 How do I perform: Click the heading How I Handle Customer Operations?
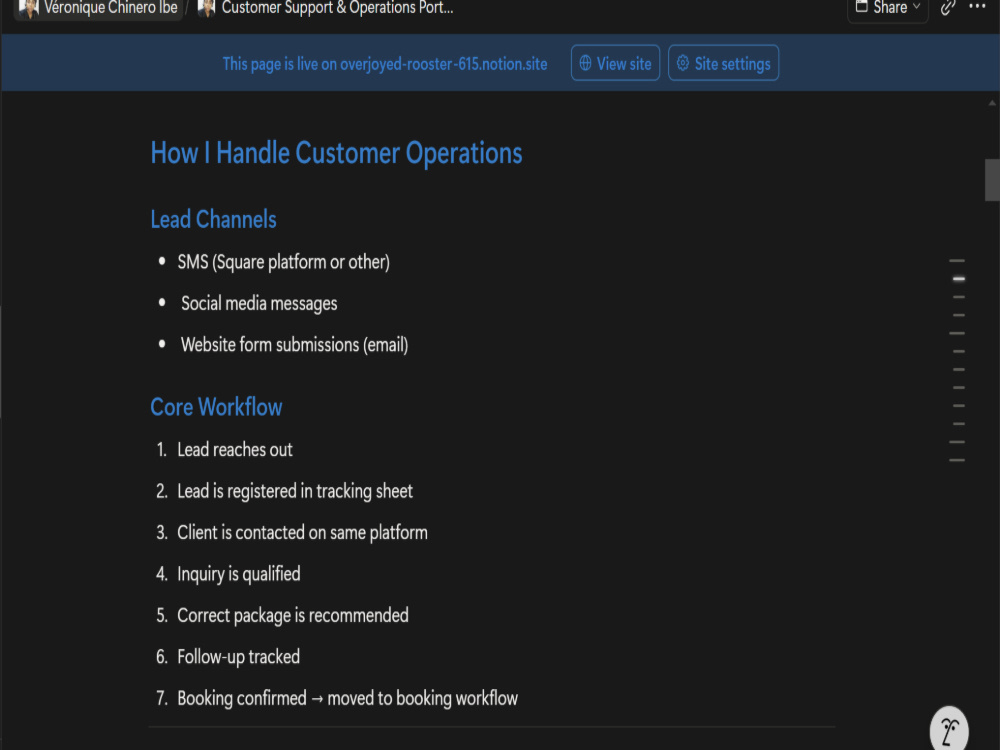click(x=336, y=153)
